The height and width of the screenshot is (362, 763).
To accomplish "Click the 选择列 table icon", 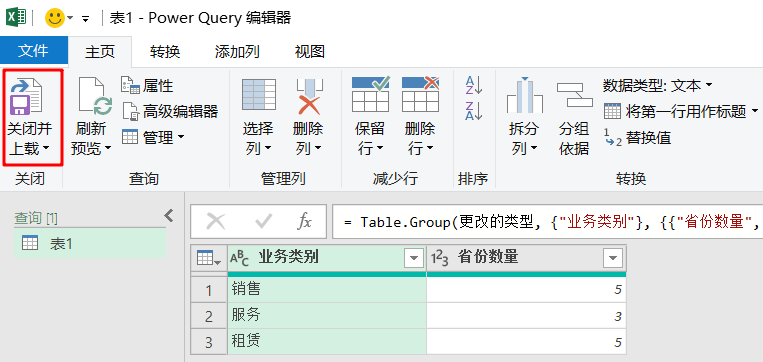I will (x=259, y=95).
